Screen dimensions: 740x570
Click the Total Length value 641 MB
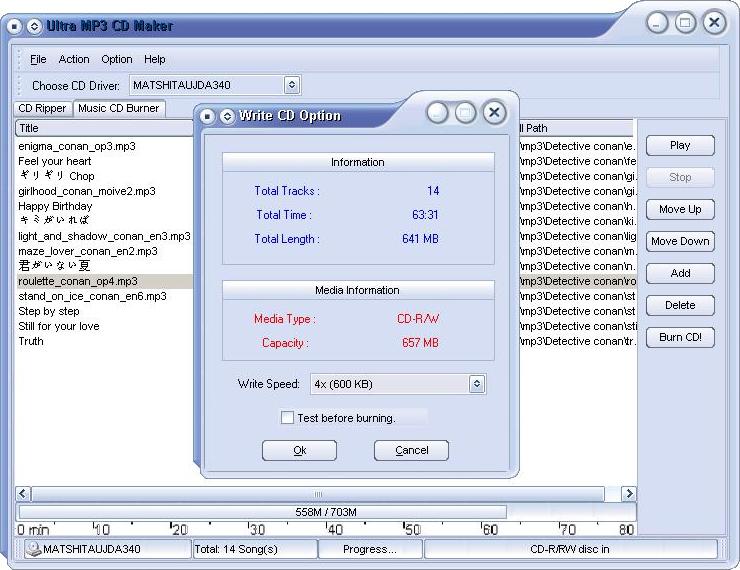[420, 239]
